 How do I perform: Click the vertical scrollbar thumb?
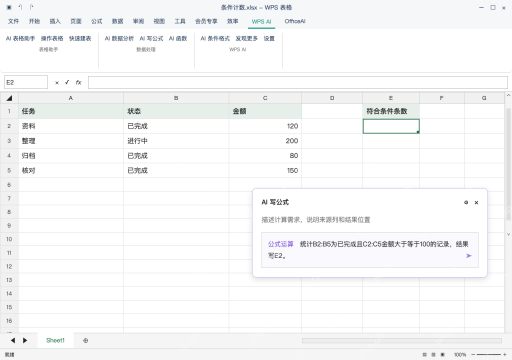508,164
